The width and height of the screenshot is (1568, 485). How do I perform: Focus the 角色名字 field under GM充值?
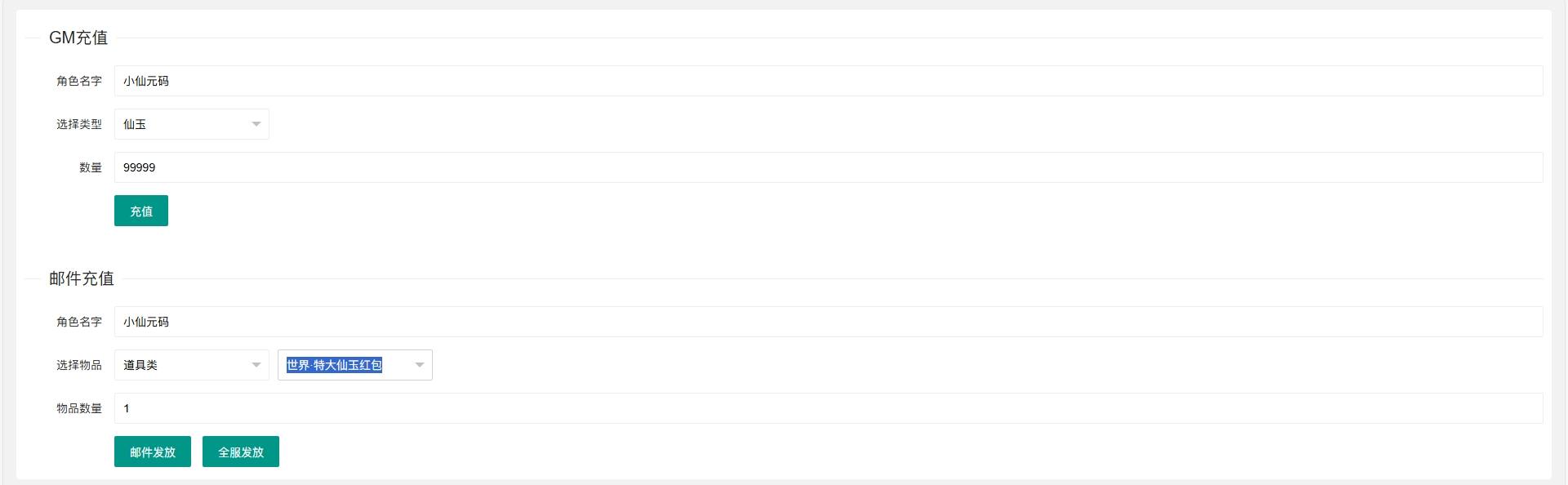click(828, 81)
